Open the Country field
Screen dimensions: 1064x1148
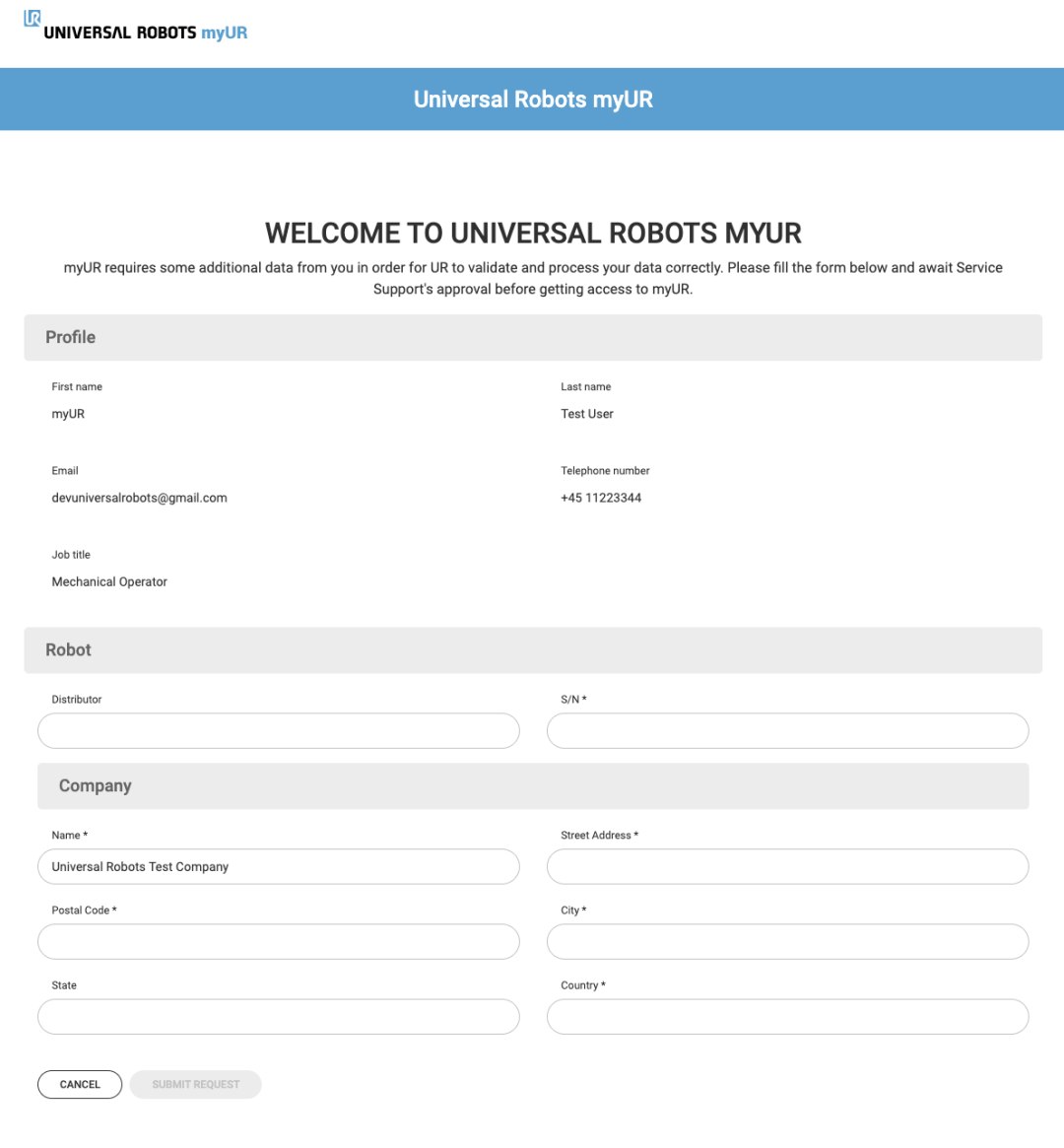787,1016
